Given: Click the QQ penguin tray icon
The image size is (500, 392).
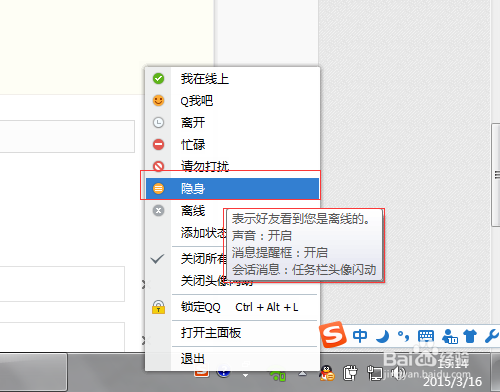Looking at the screenshot, I should pos(327,373).
